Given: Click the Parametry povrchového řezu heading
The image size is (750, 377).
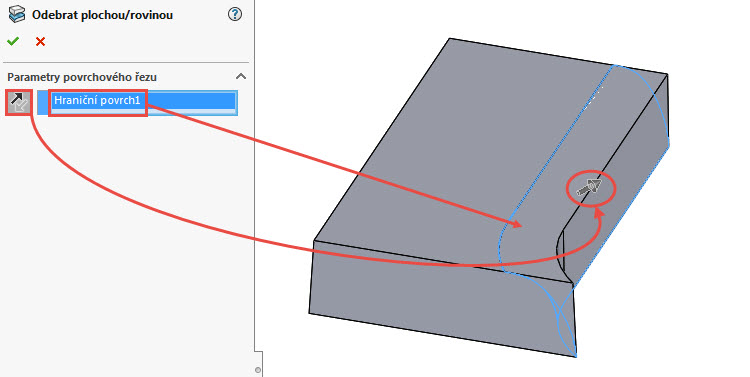Looking at the screenshot, I should click(82, 77).
